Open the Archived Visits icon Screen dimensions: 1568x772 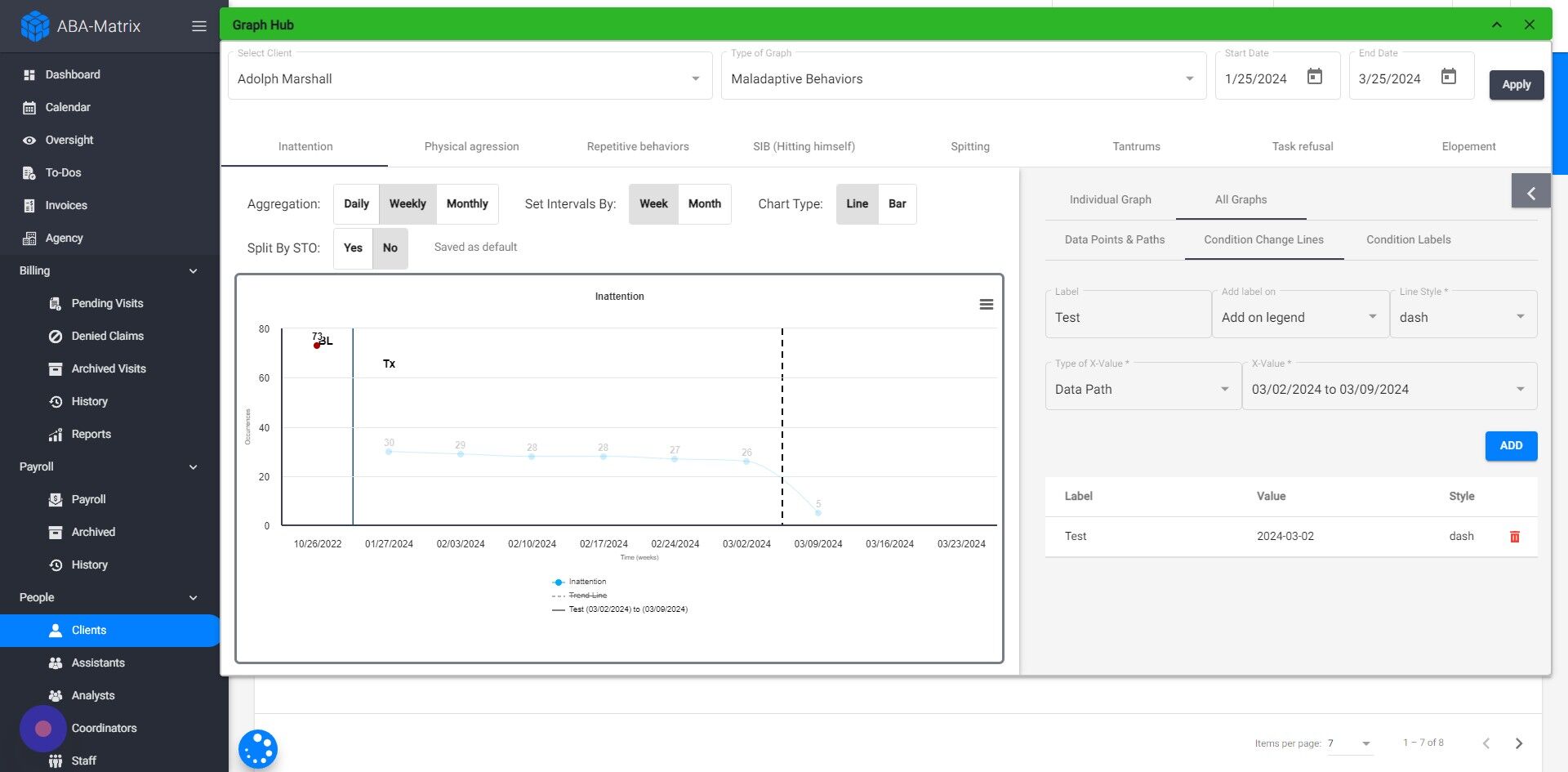[x=56, y=368]
